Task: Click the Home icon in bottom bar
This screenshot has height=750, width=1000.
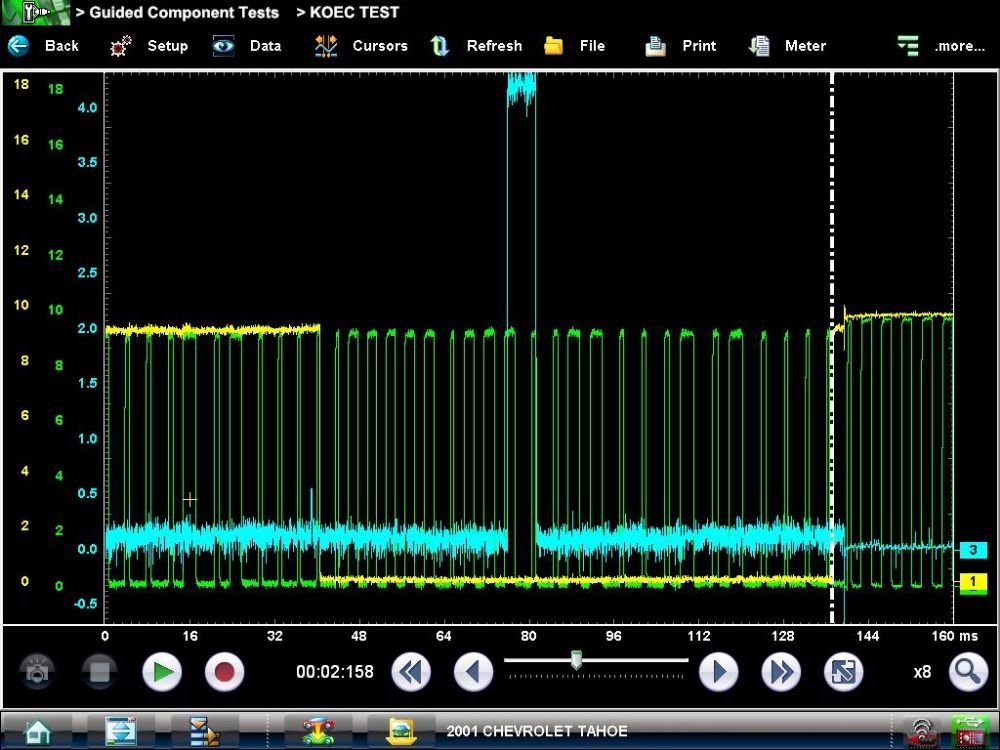Action: tap(38, 731)
